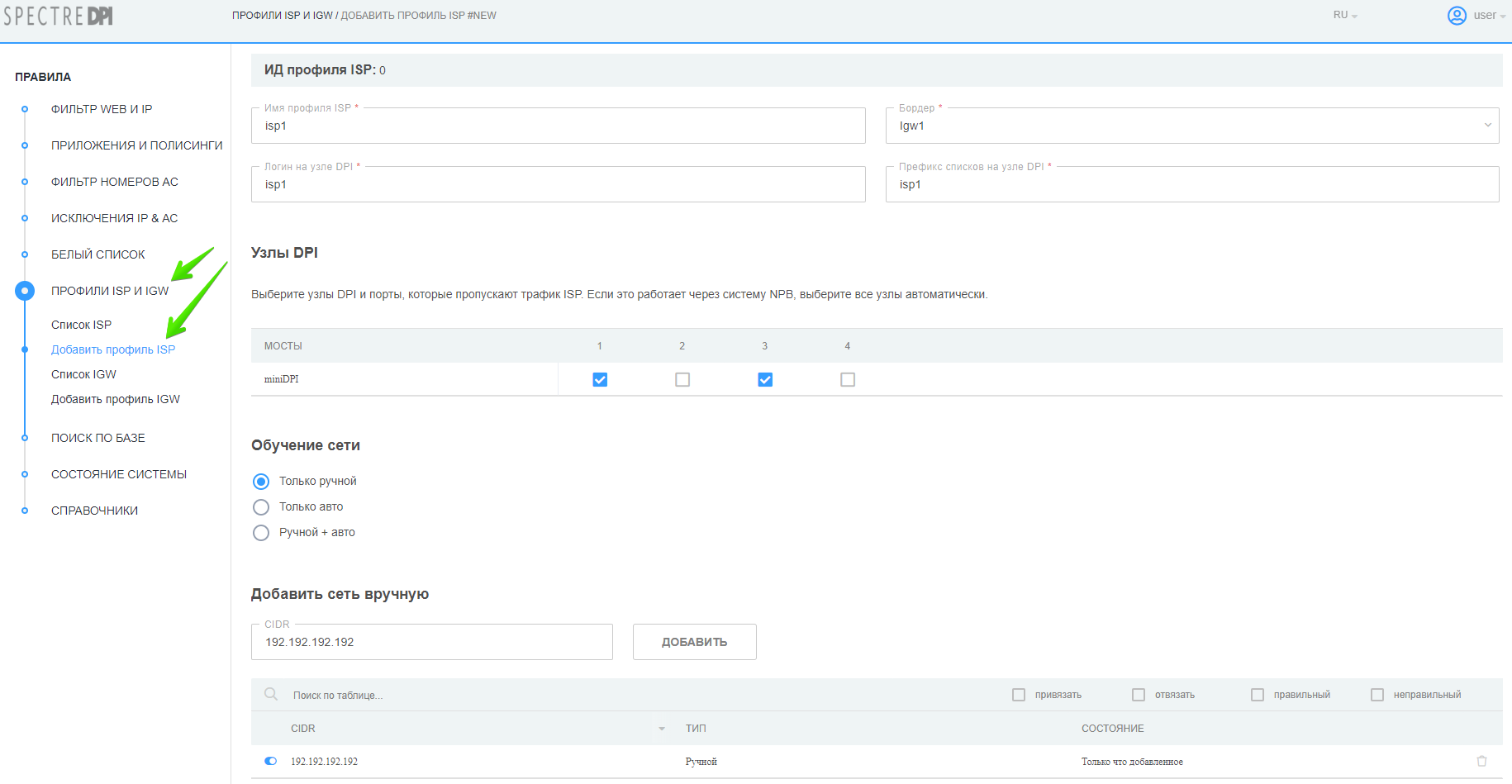
Task: Click the CIDR input field
Action: [431, 642]
